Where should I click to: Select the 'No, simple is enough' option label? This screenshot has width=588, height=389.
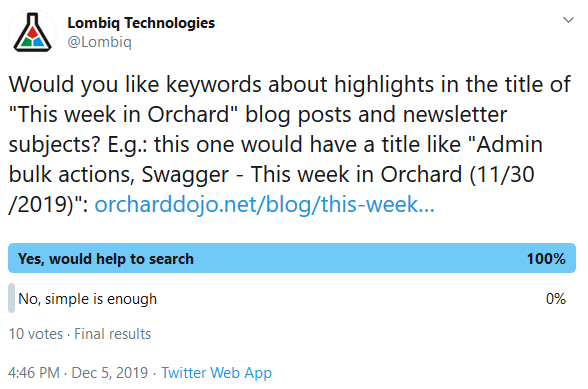88,299
